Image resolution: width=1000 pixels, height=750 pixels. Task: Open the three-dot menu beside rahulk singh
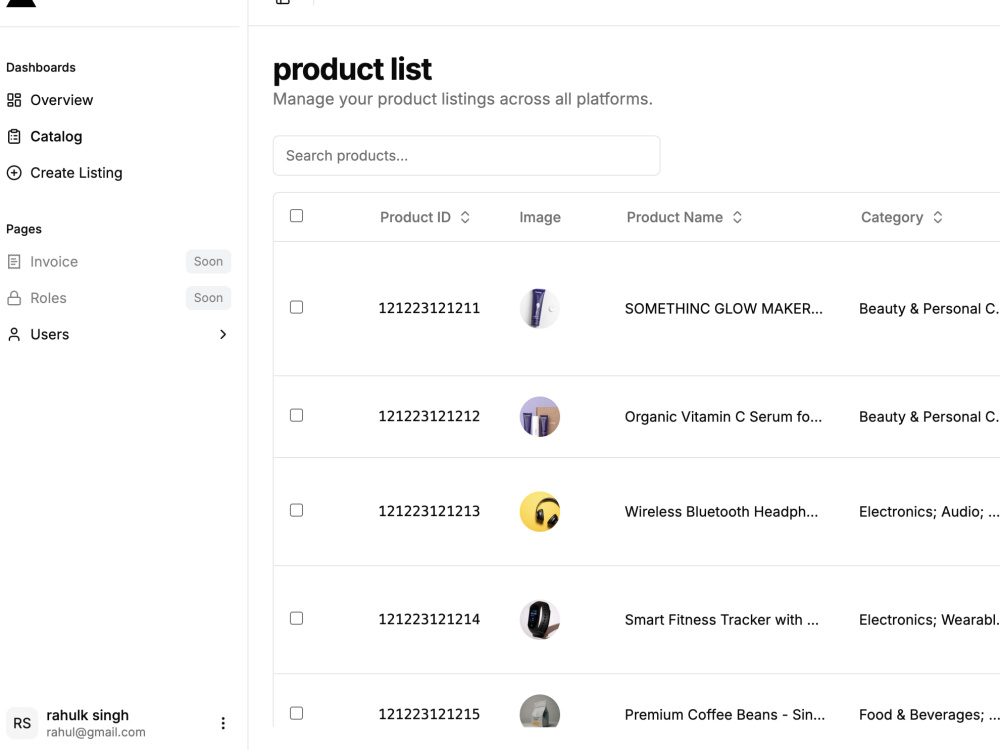223,723
